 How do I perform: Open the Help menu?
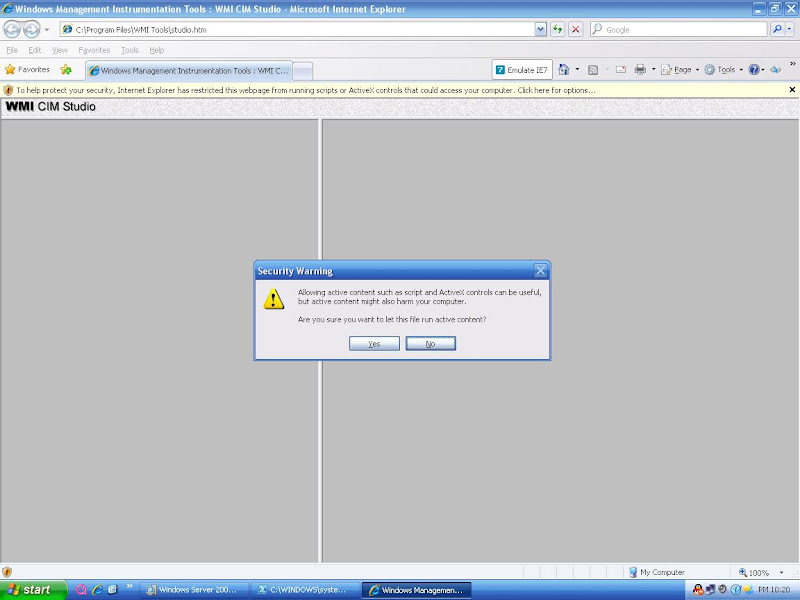(157, 50)
